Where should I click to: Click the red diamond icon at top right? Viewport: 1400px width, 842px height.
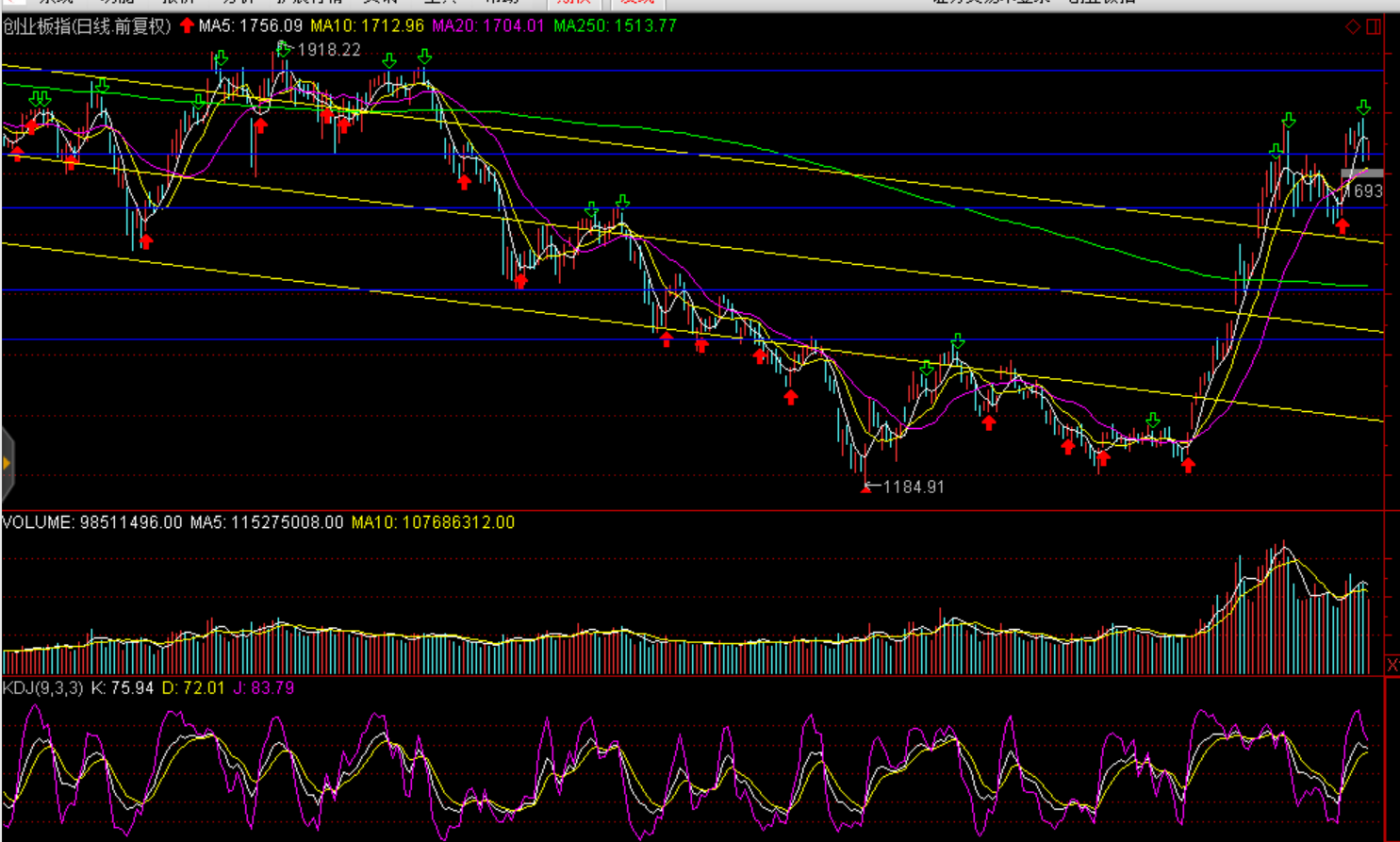(1353, 26)
